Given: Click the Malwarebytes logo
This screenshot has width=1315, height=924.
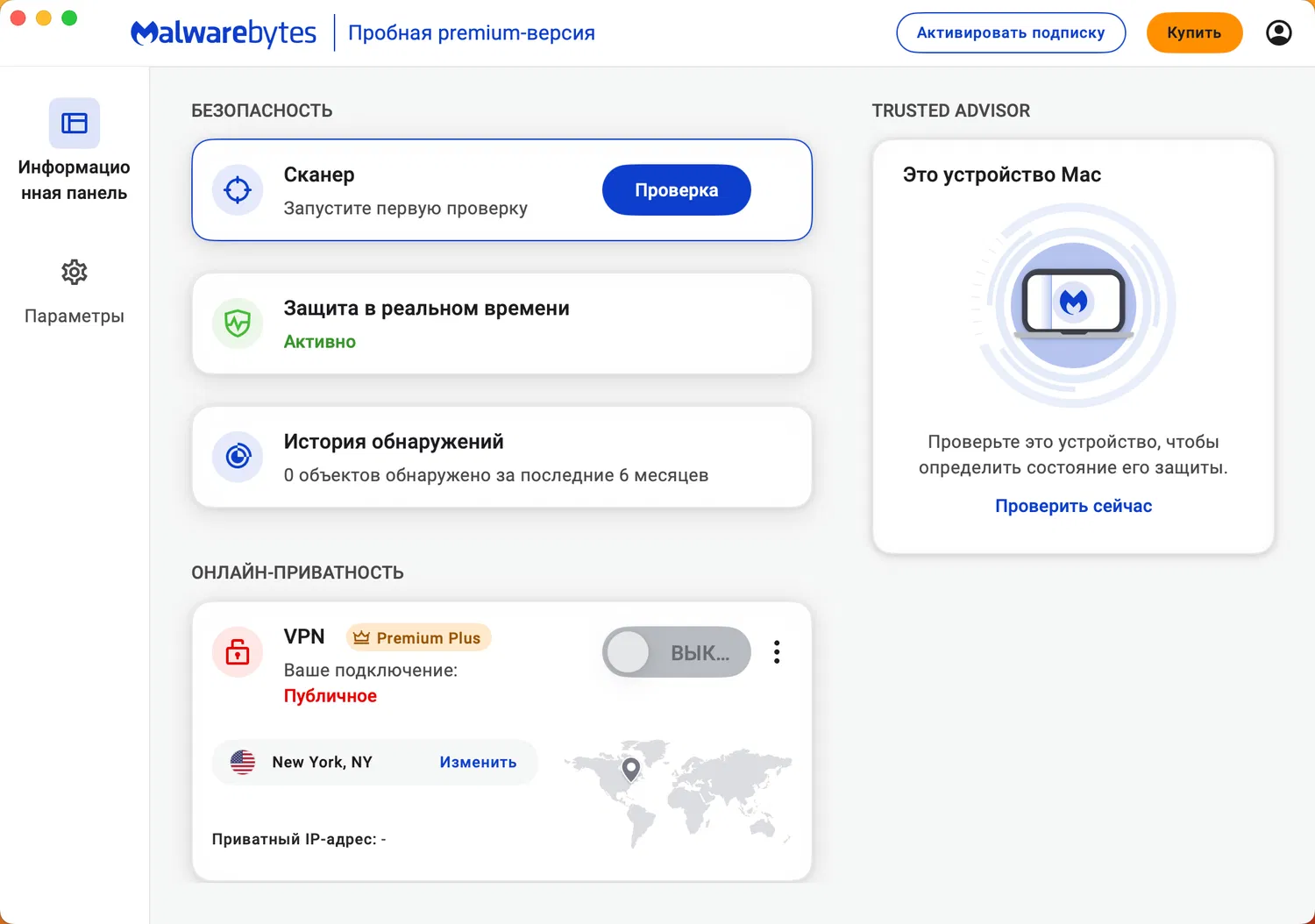Looking at the screenshot, I should pyautogui.click(x=224, y=33).
